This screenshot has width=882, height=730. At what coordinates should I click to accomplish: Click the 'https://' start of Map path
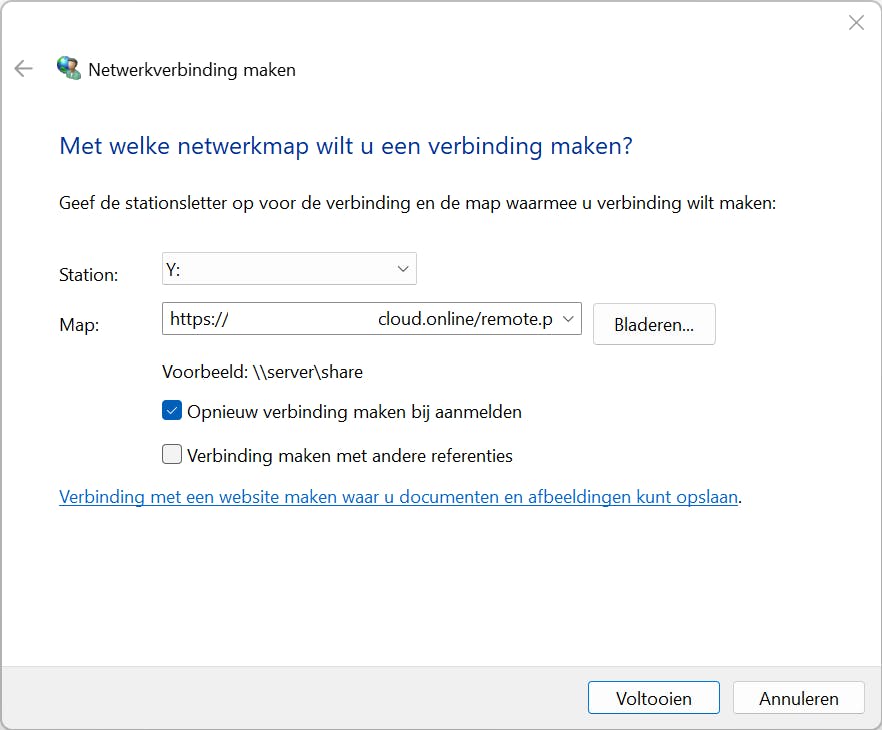click(x=199, y=319)
